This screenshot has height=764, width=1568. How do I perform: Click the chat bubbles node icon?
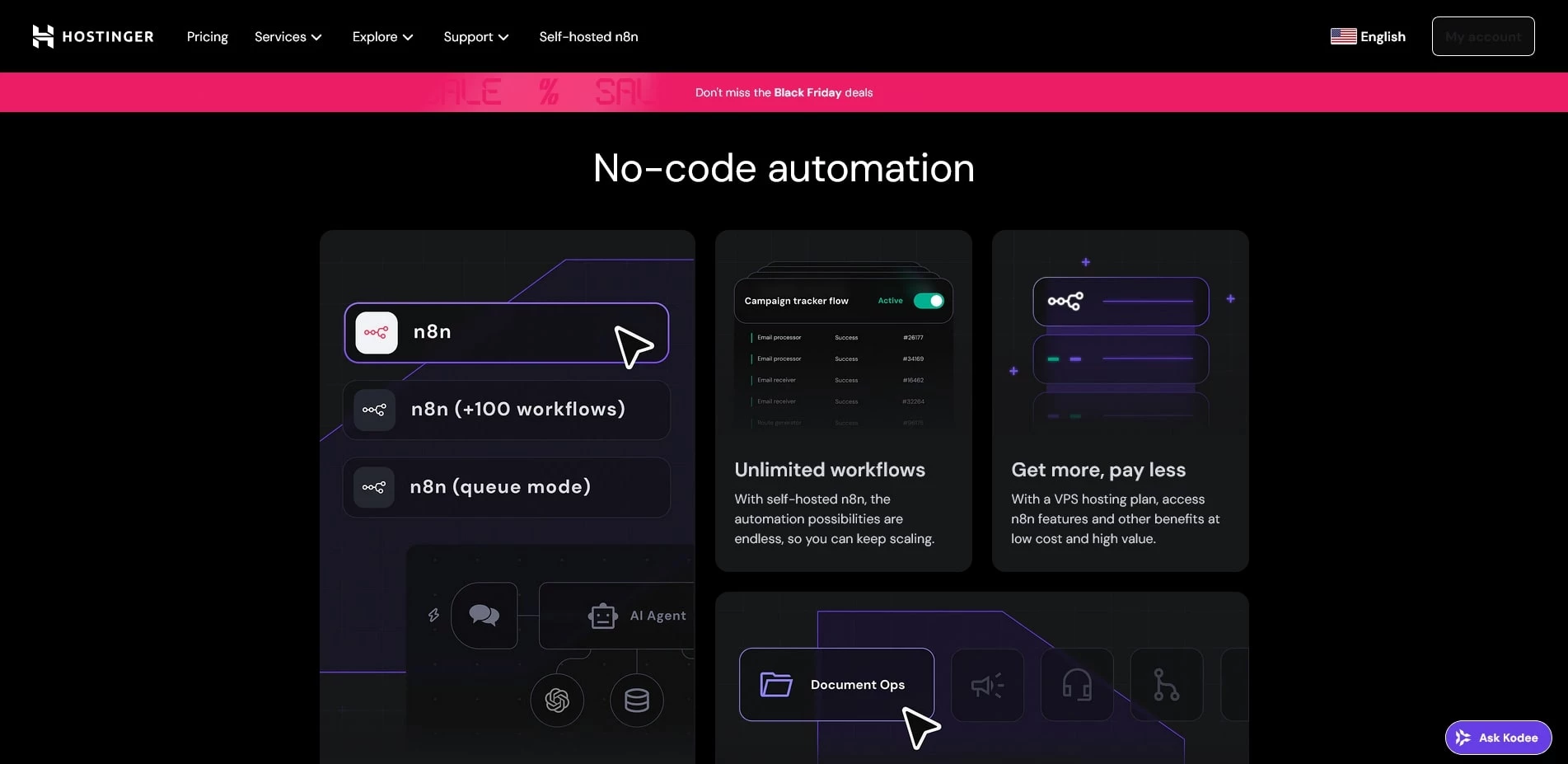(x=484, y=616)
